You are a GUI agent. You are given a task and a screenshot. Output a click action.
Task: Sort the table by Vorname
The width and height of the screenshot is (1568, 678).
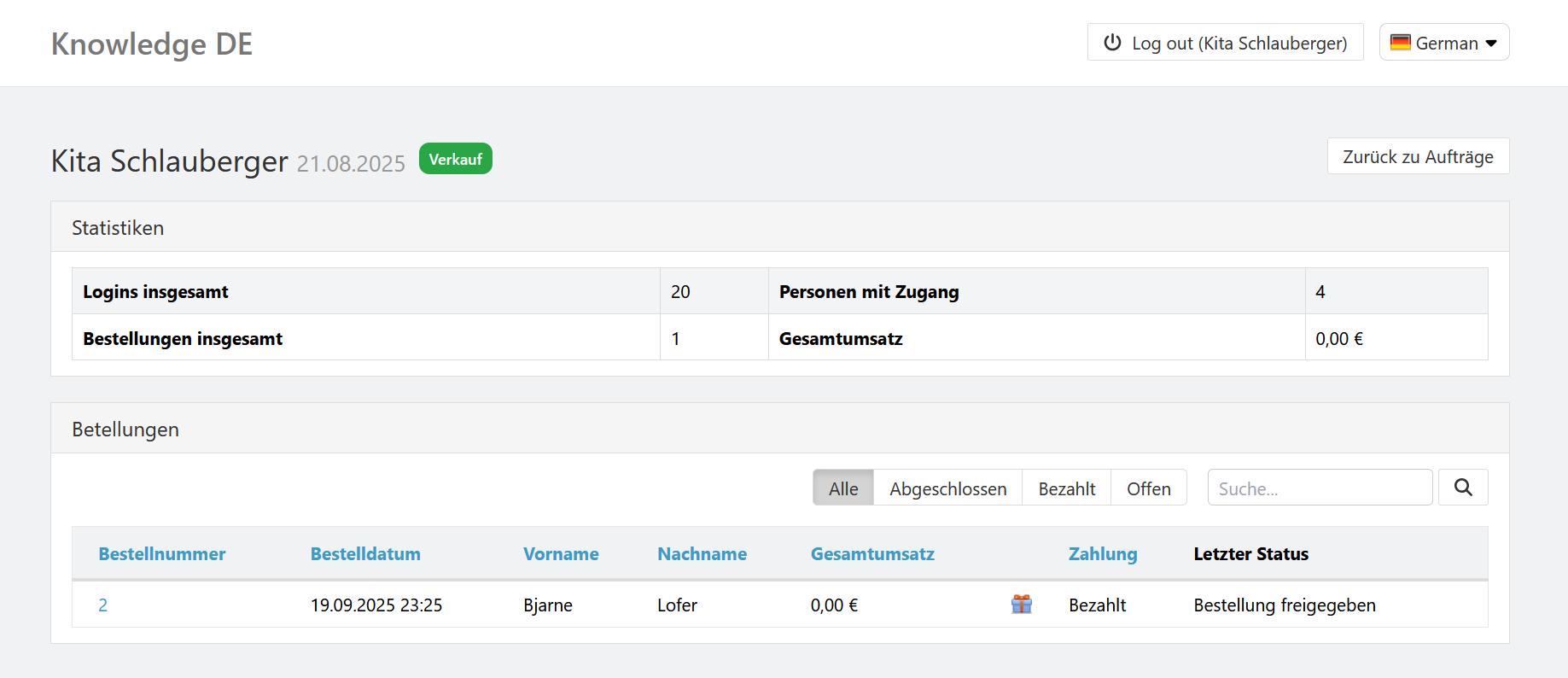pyautogui.click(x=561, y=554)
